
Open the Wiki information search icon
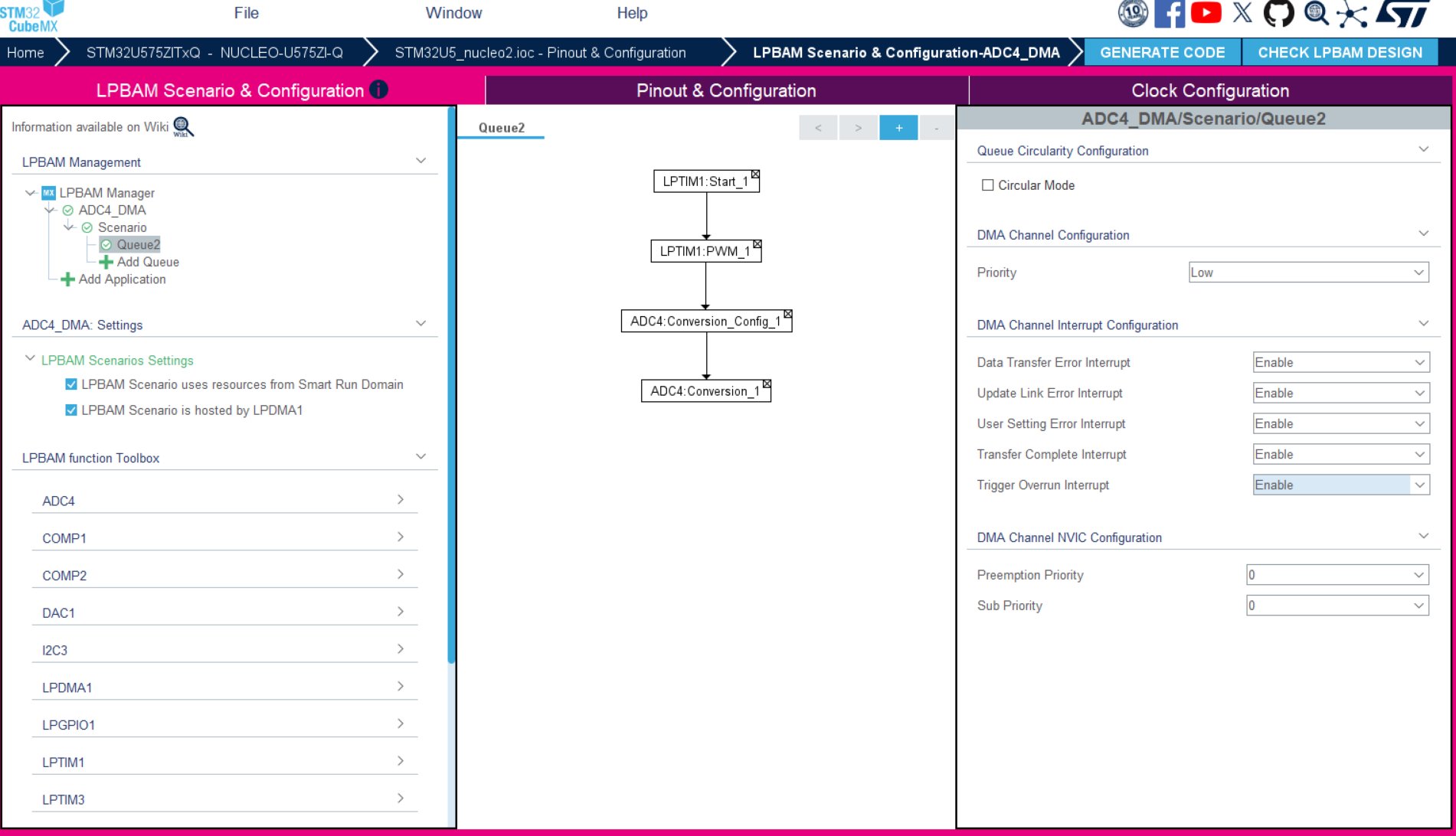coord(183,126)
